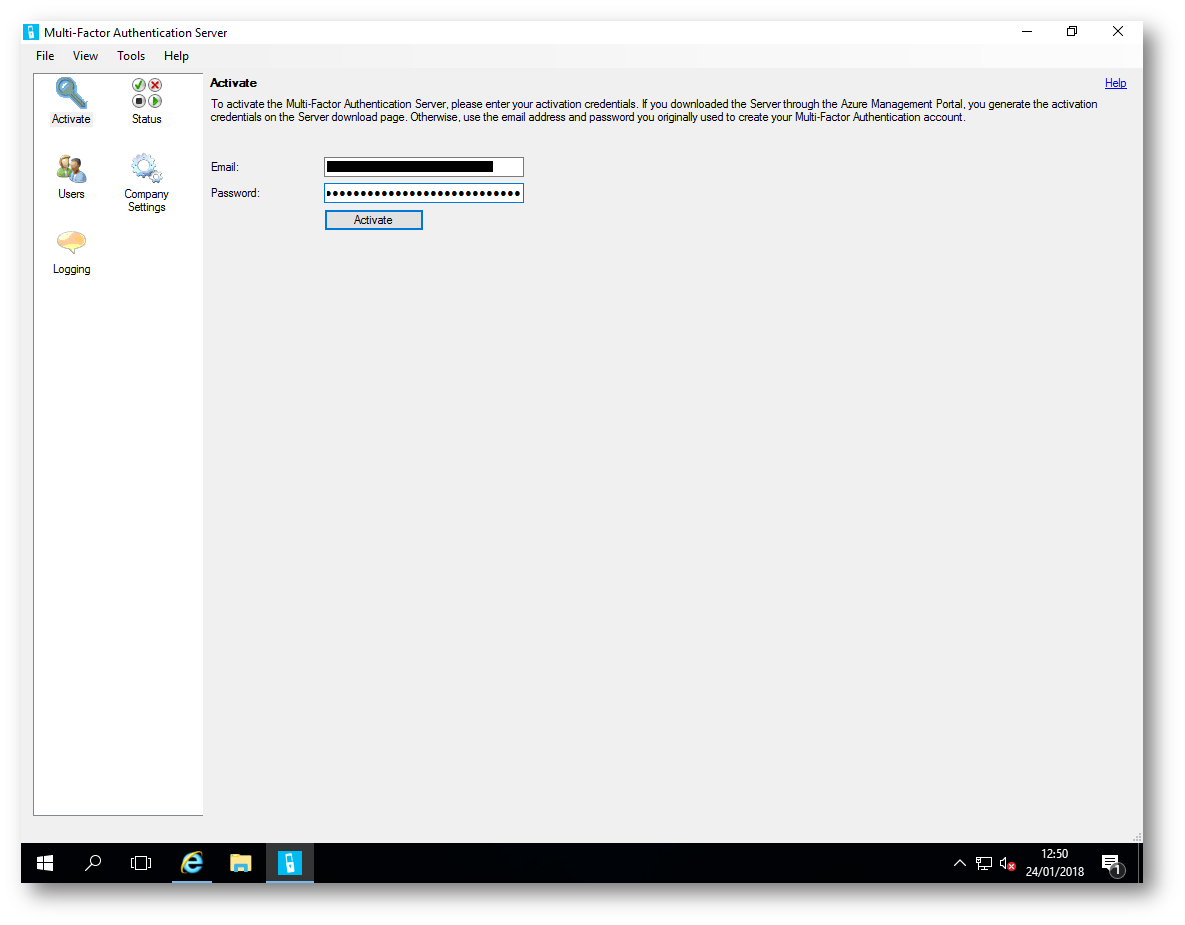Close the Multi-Factor Authentication Server window
Viewport: 1185px width, 925px height.
[1118, 32]
